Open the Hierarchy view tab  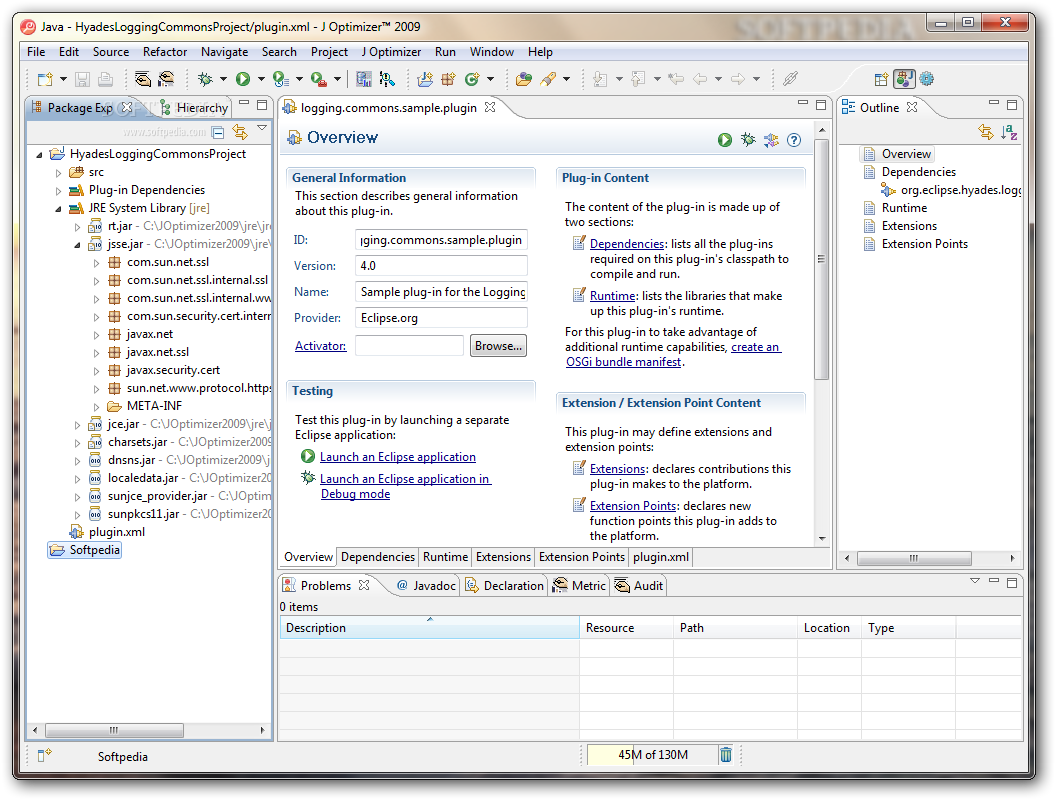pyautogui.click(x=195, y=108)
